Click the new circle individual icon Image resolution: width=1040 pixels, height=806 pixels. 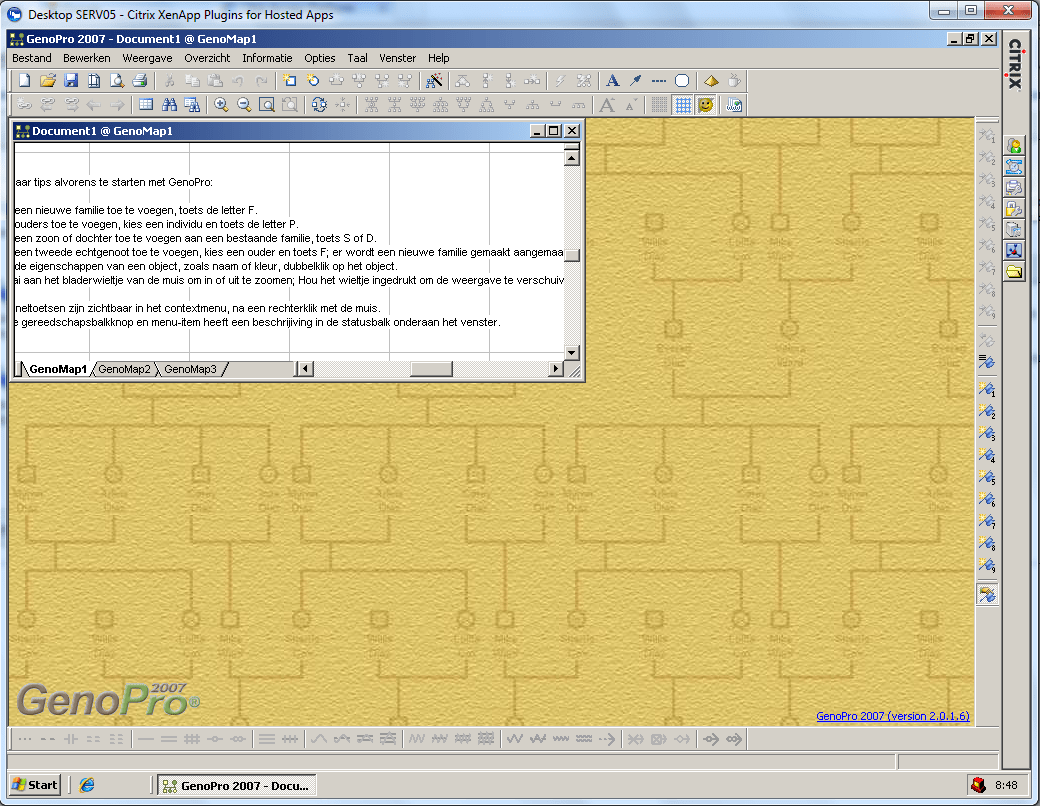[x=313, y=81]
